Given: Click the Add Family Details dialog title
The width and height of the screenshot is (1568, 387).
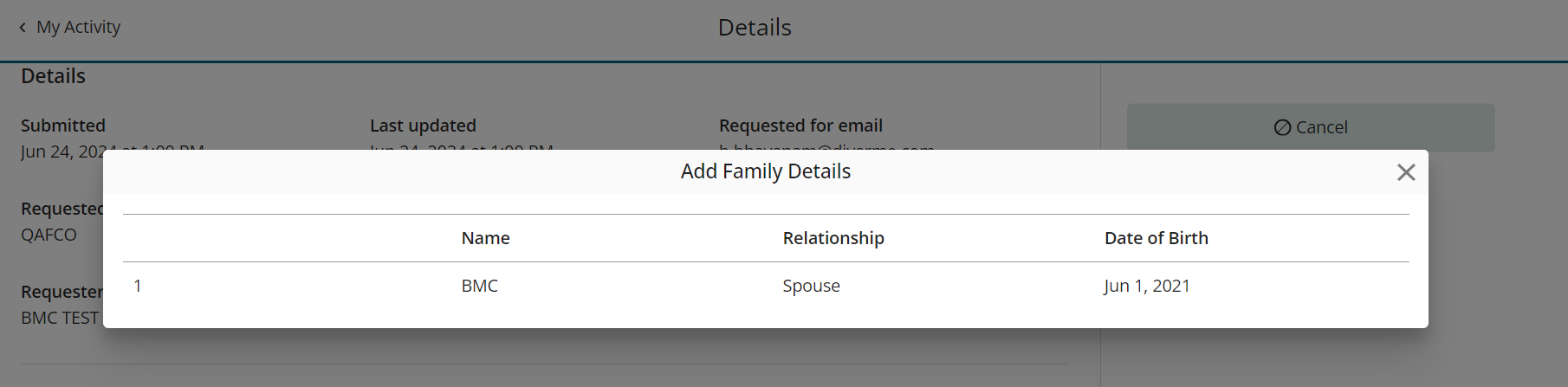Looking at the screenshot, I should click(x=766, y=171).
